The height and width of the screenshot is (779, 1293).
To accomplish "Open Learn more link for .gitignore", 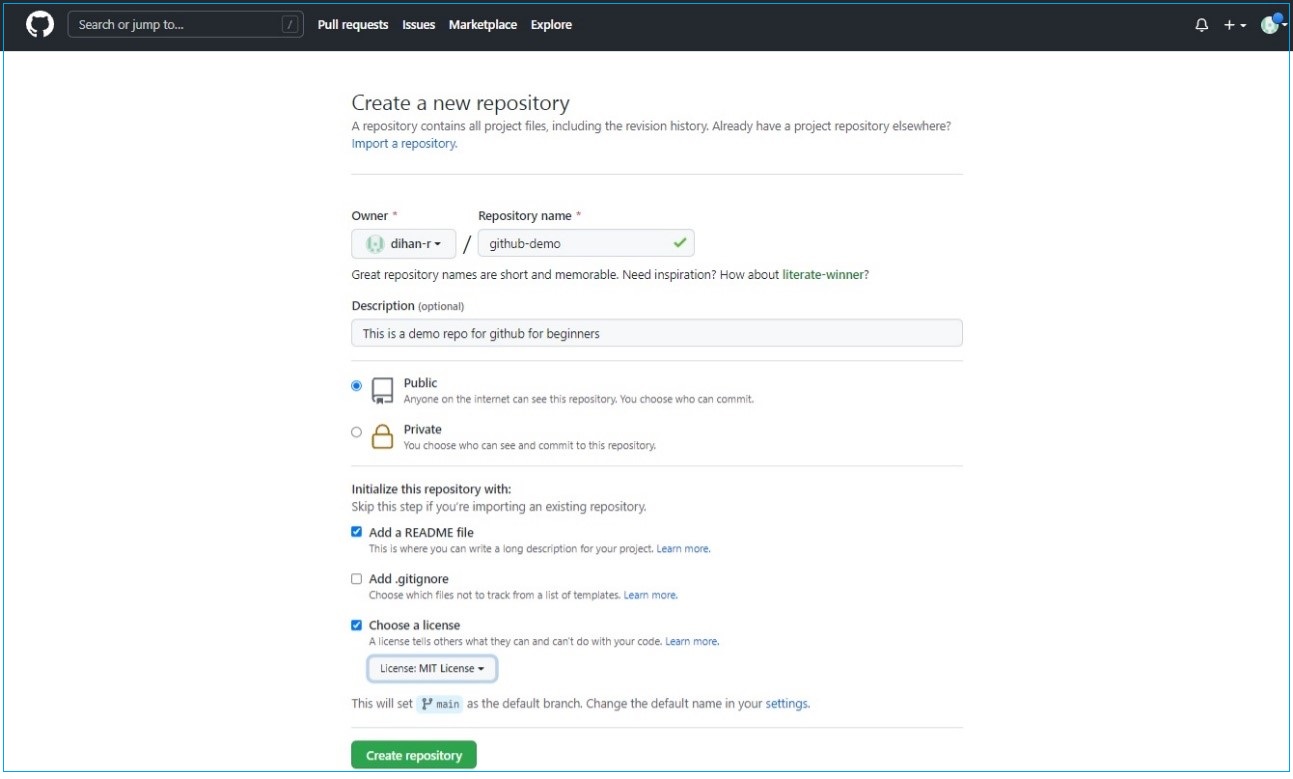I will (x=650, y=595).
